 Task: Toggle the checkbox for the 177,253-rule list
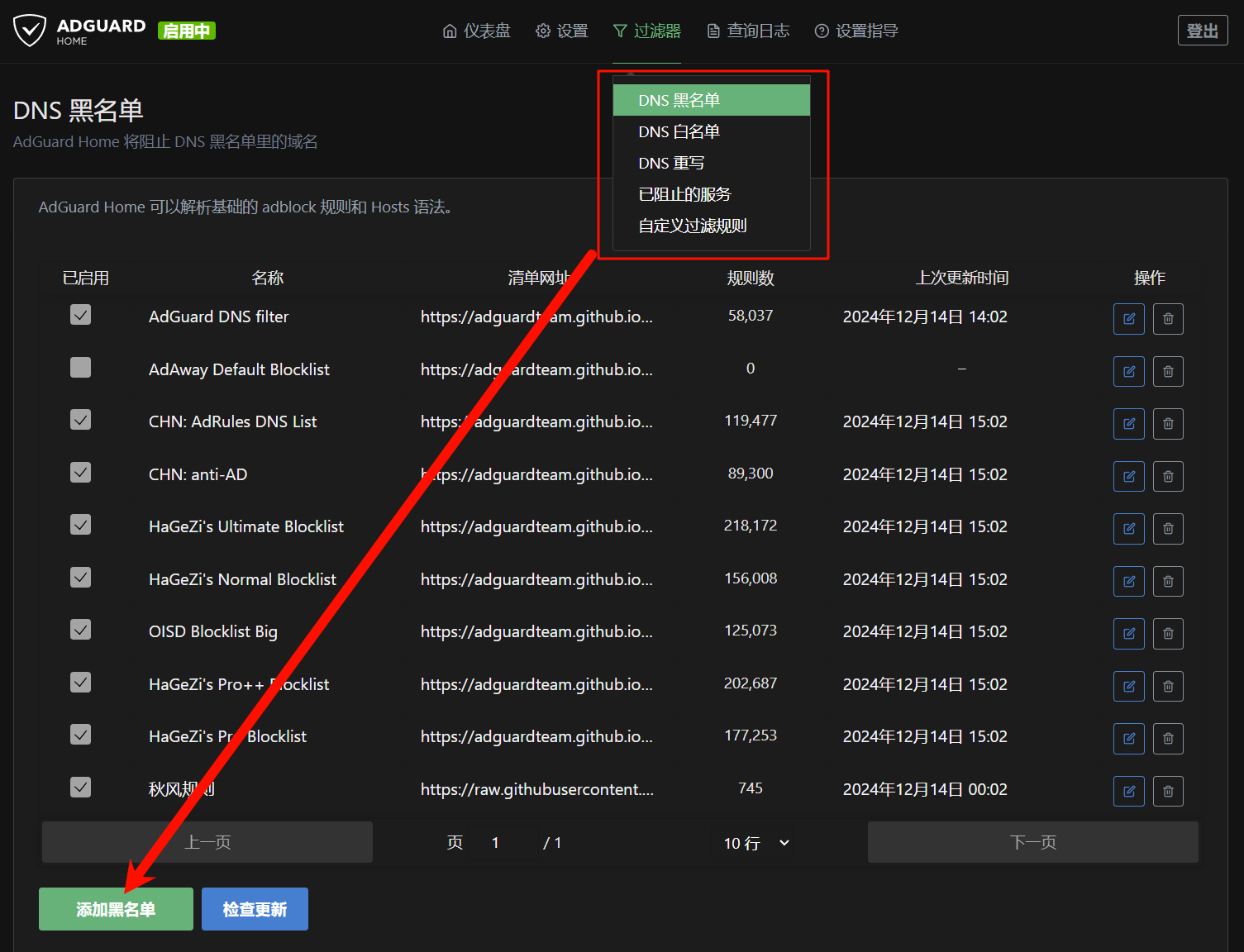(x=80, y=735)
